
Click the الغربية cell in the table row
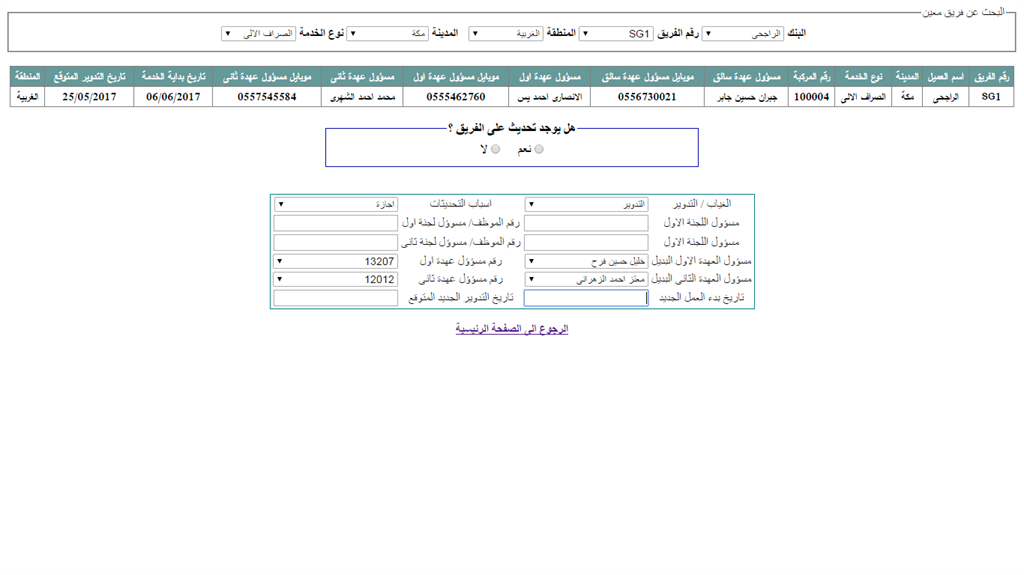click(x=27, y=97)
